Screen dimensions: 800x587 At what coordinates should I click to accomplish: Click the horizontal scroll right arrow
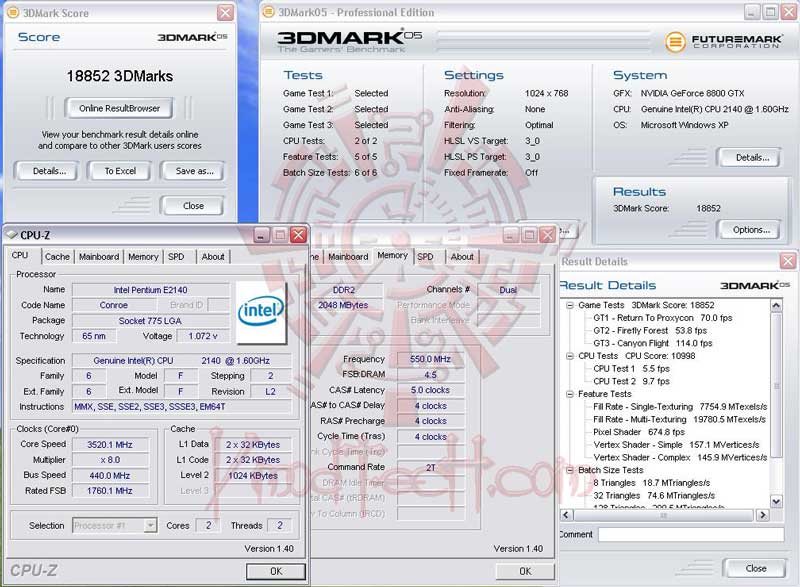[x=762, y=515]
